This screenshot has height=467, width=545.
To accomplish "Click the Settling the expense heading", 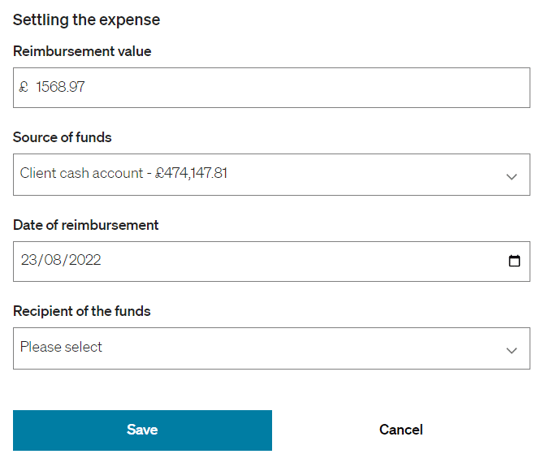I will point(87,20).
